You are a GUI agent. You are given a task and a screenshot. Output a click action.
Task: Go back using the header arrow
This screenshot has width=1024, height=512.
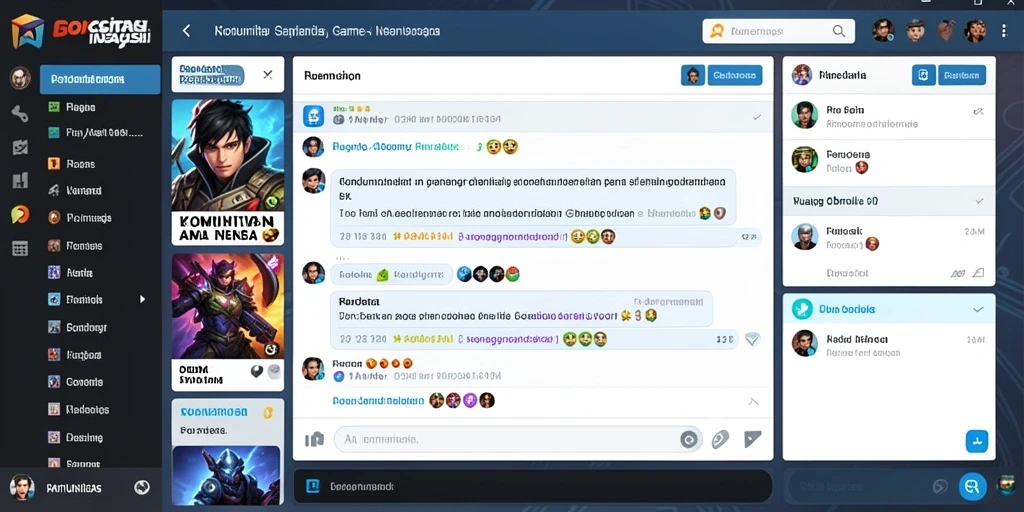(x=186, y=31)
